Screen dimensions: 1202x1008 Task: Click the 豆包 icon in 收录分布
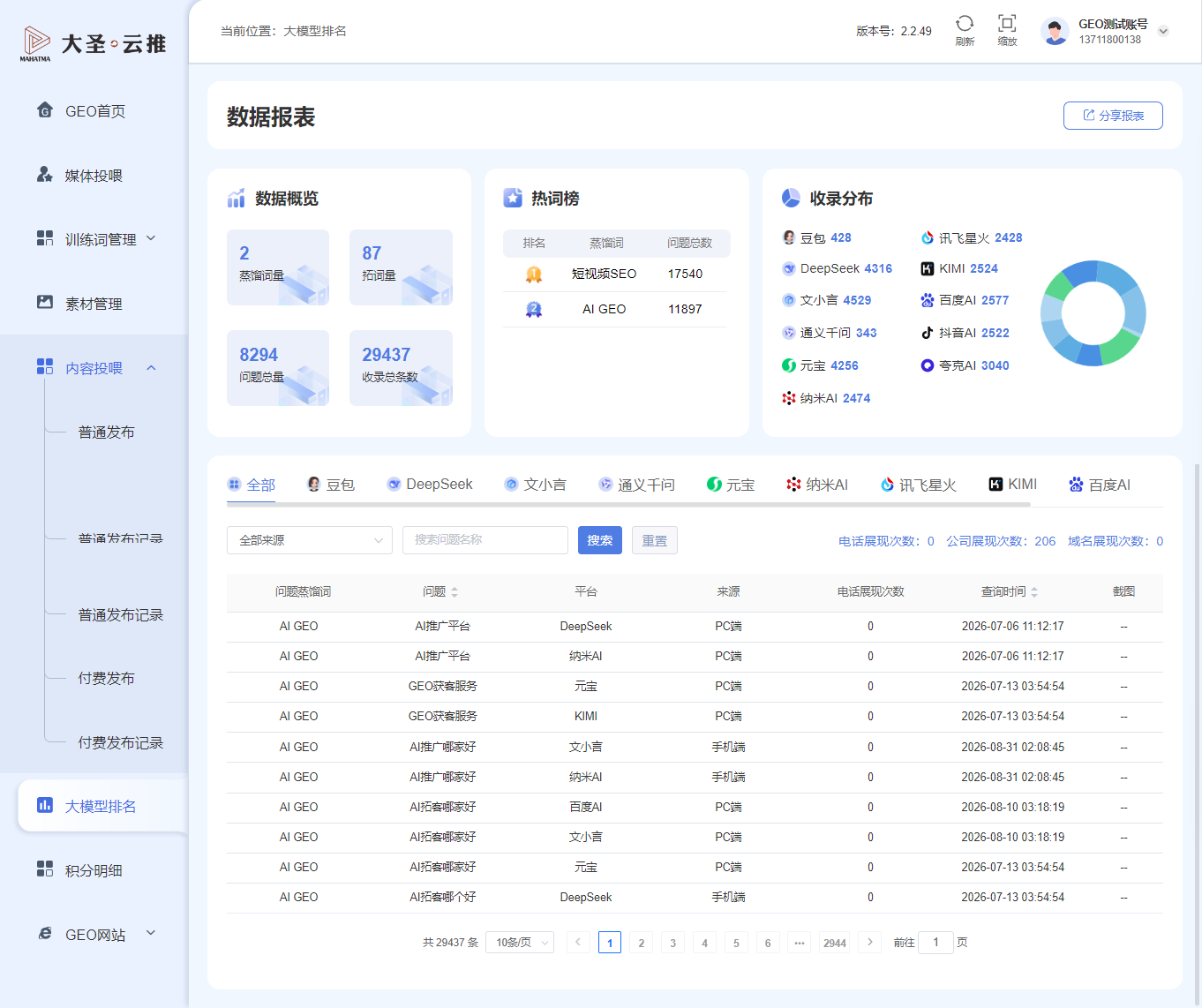[789, 237]
